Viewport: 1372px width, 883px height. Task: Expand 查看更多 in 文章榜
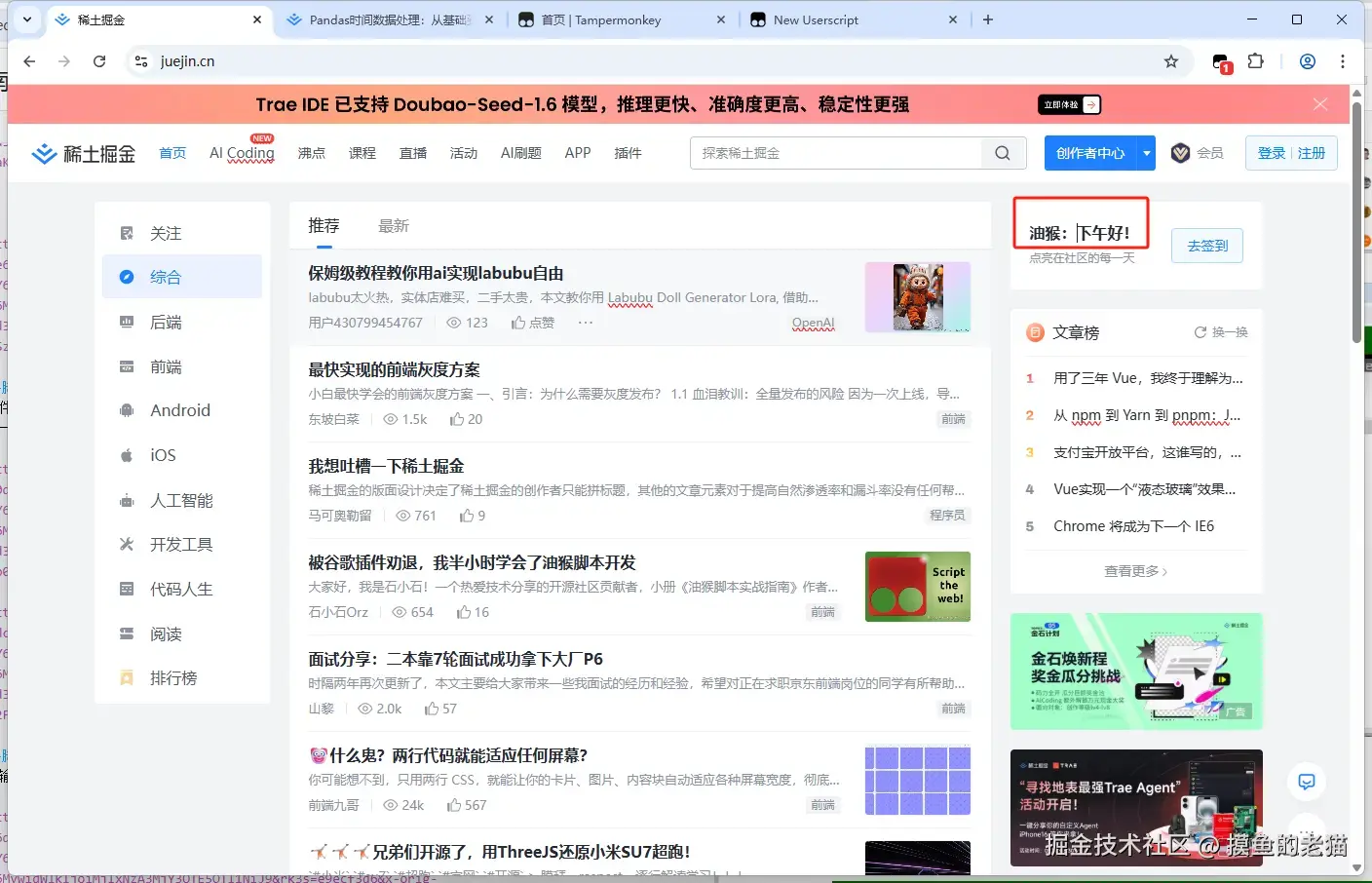click(x=1135, y=571)
